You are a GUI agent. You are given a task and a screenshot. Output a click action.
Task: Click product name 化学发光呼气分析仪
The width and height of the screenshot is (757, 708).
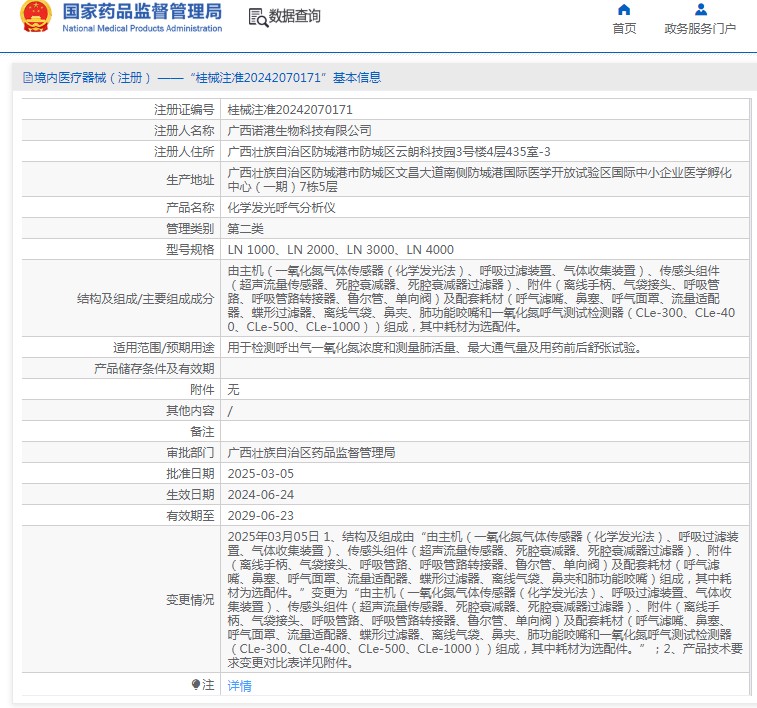click(x=282, y=208)
